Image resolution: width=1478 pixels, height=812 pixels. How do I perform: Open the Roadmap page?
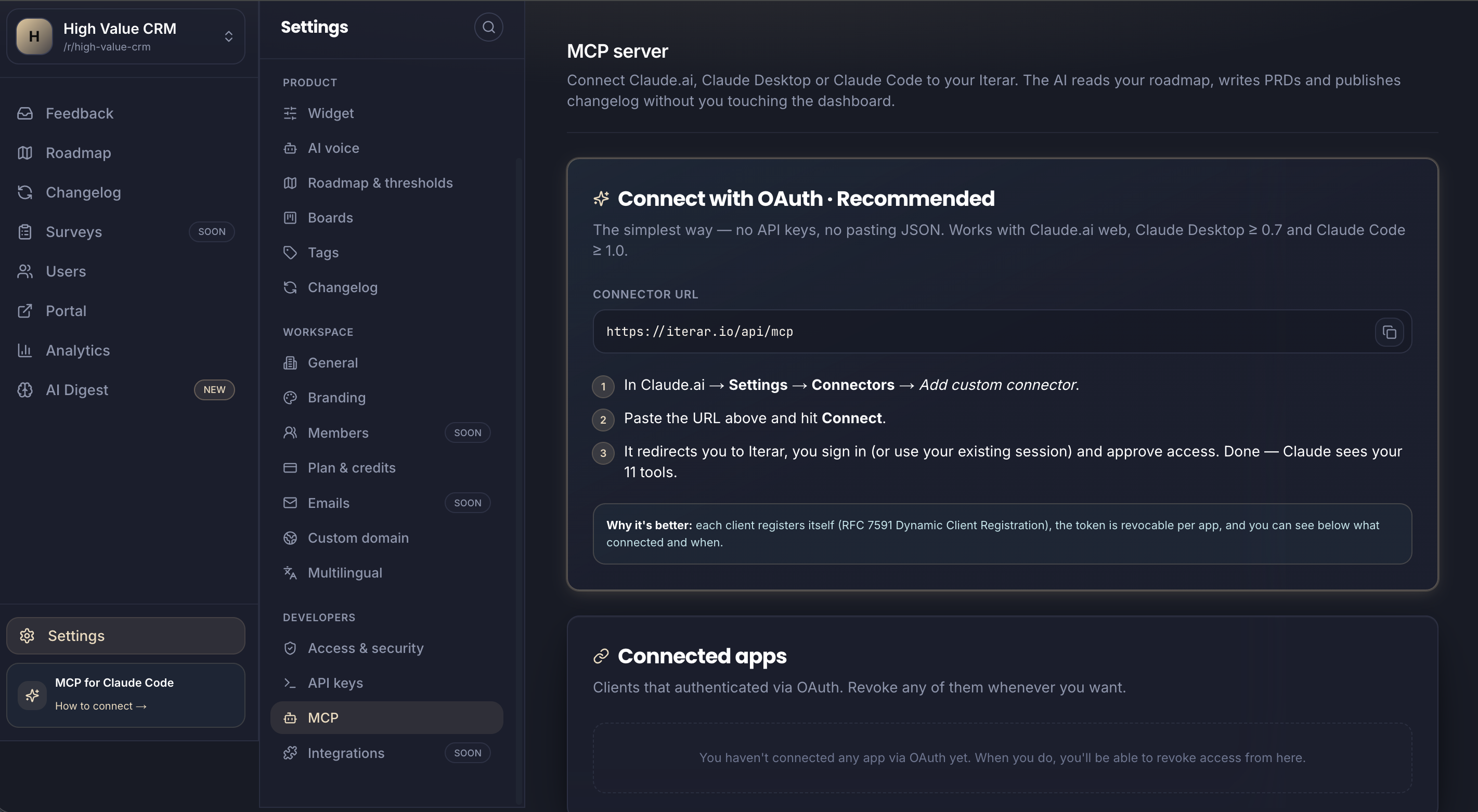pos(126,153)
